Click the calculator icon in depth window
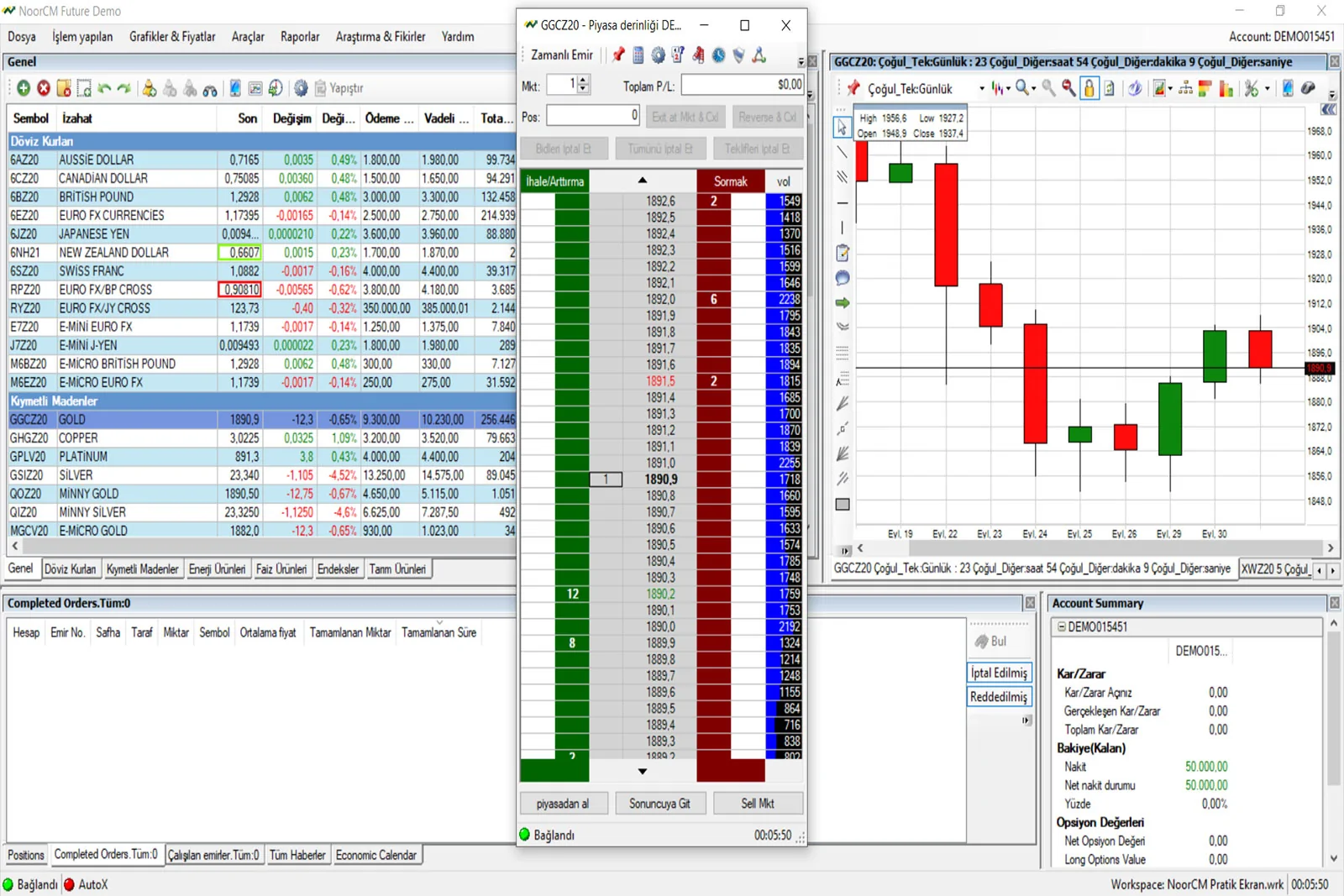The height and width of the screenshot is (896, 1344). click(x=638, y=55)
